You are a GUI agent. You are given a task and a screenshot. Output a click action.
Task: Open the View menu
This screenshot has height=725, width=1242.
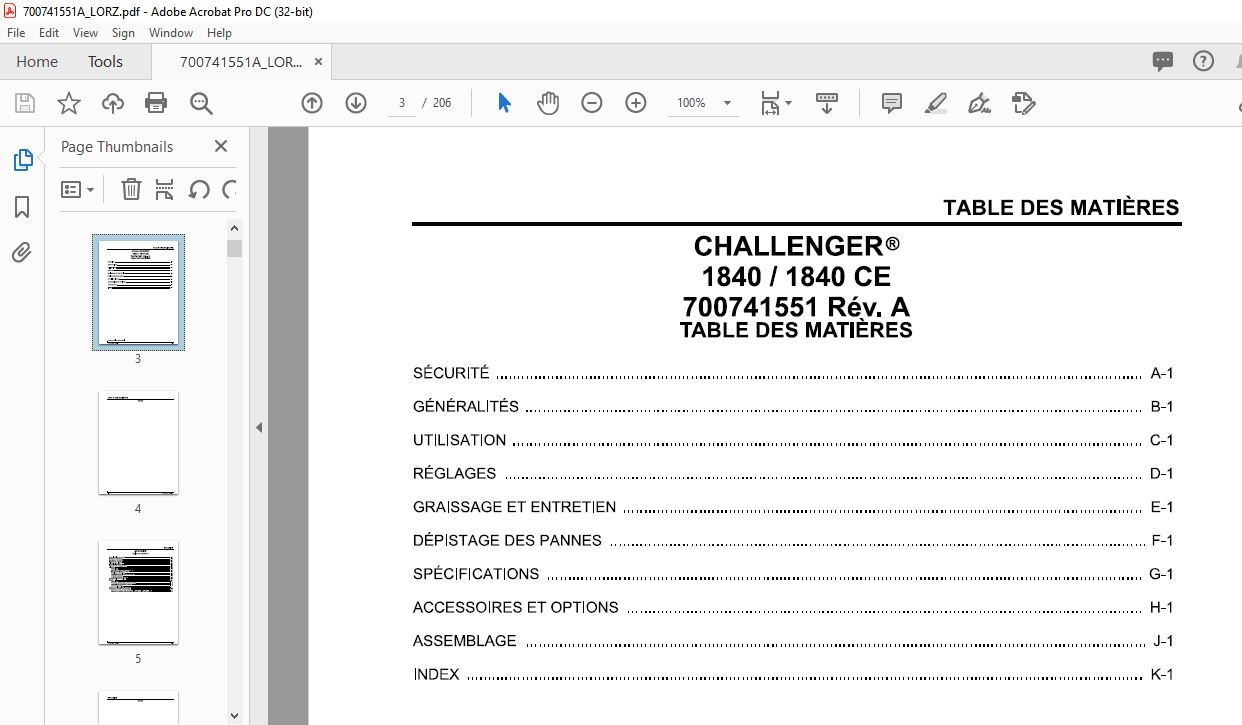pyautogui.click(x=85, y=33)
